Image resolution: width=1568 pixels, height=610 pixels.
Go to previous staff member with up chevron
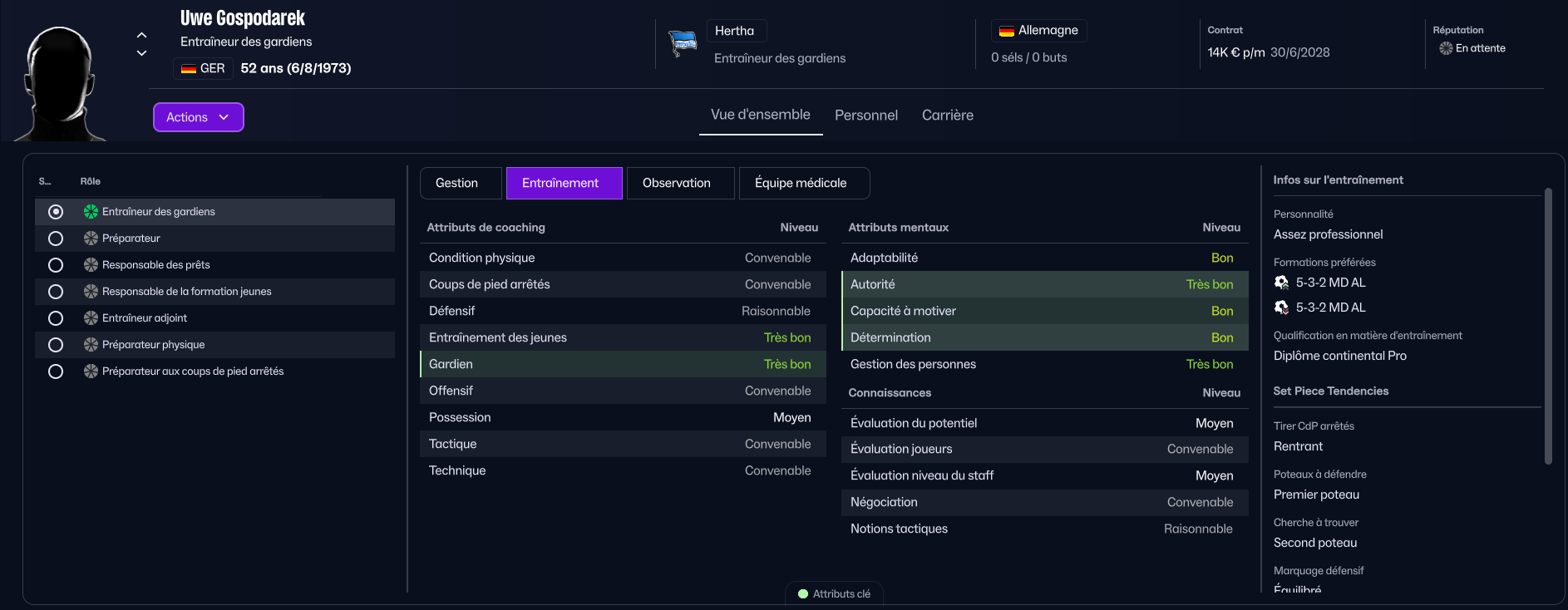(x=141, y=35)
